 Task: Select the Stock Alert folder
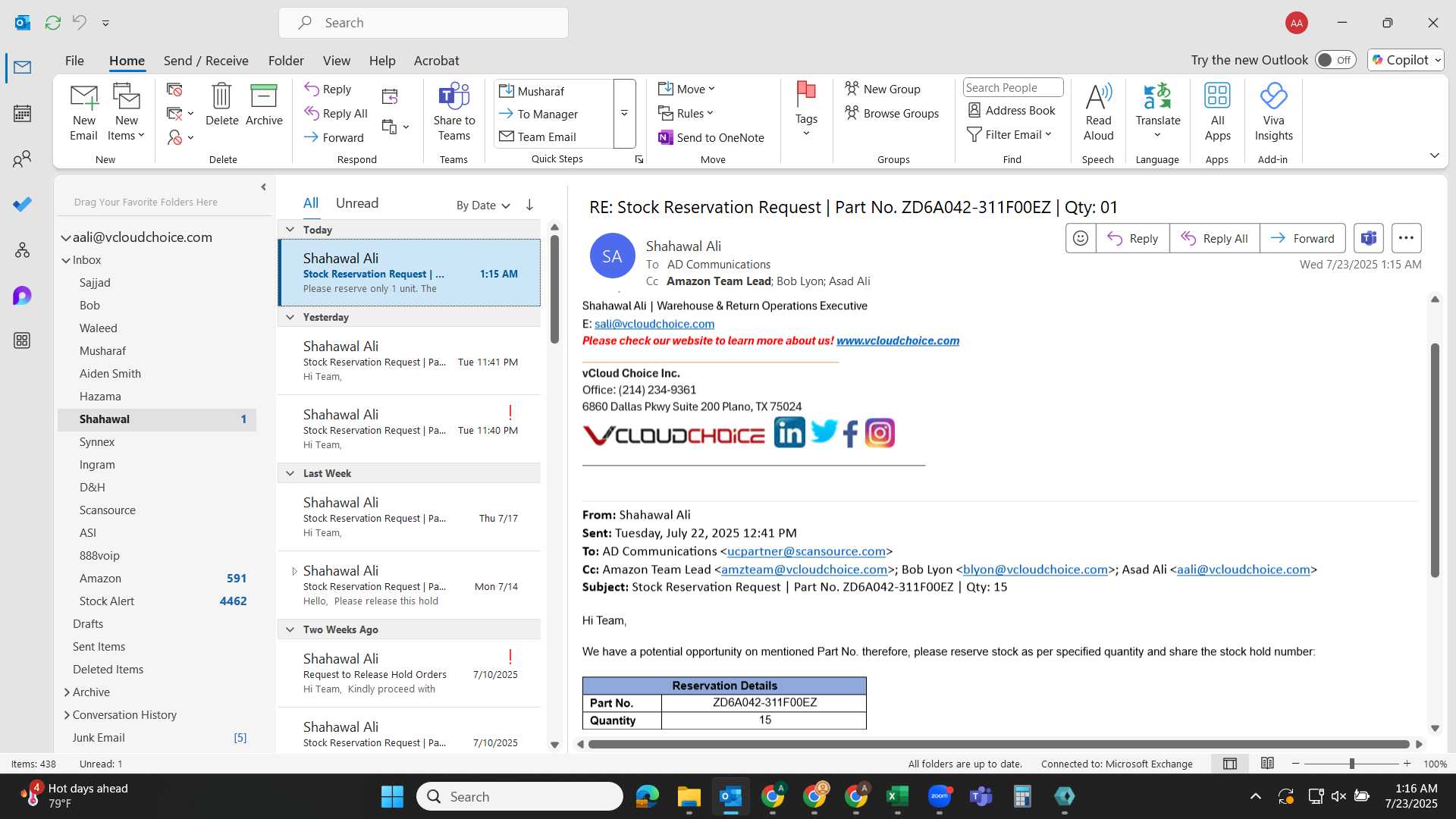[x=157, y=601]
